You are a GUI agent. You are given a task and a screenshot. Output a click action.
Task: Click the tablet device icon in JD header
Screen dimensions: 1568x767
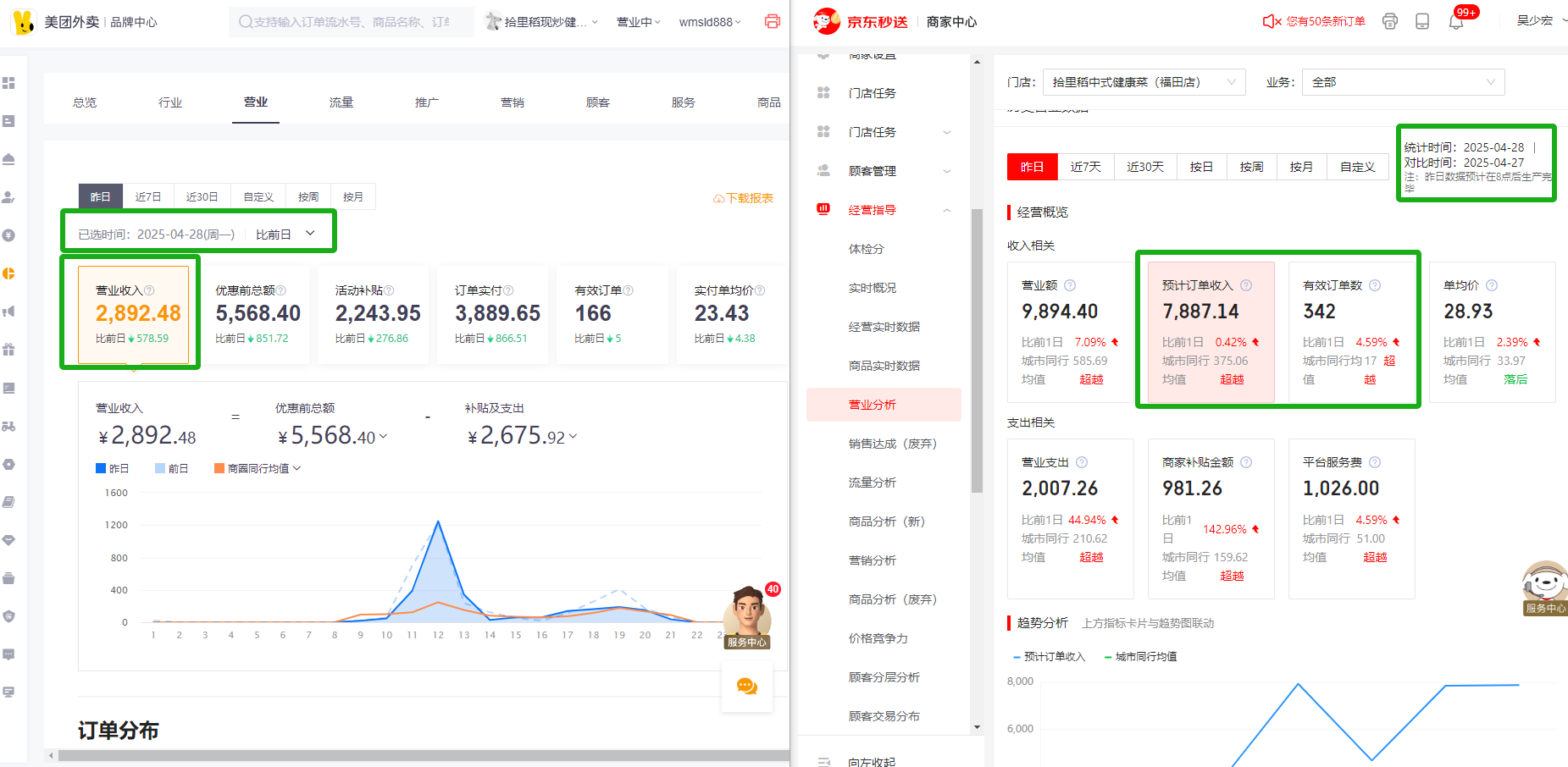click(x=1422, y=21)
